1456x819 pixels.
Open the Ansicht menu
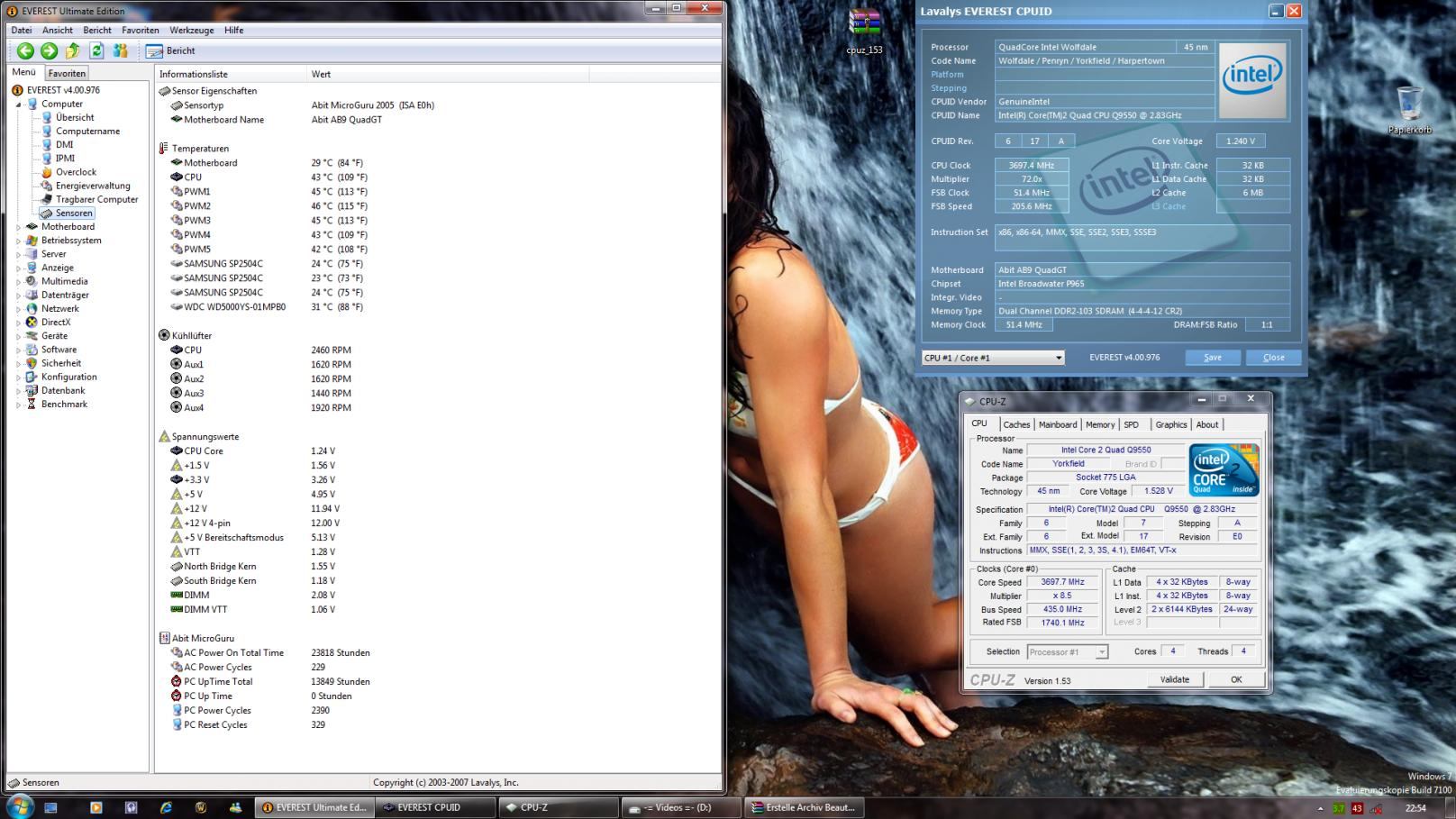tap(58, 30)
